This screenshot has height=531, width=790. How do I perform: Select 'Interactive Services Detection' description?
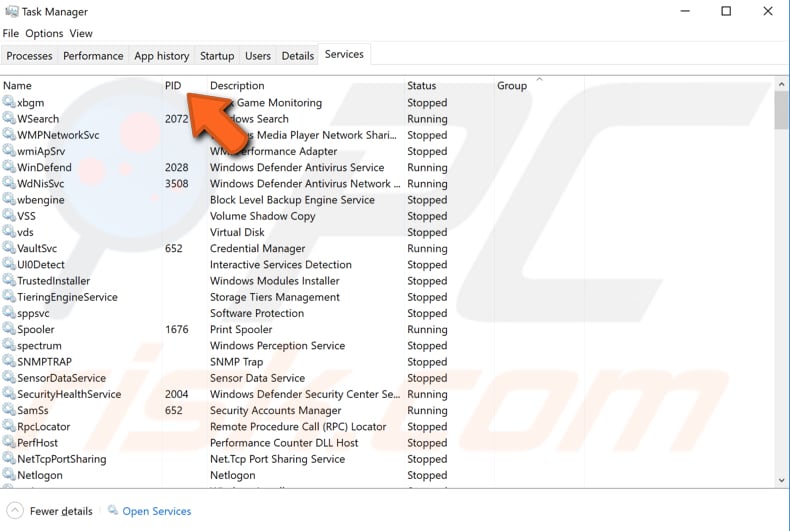(281, 264)
